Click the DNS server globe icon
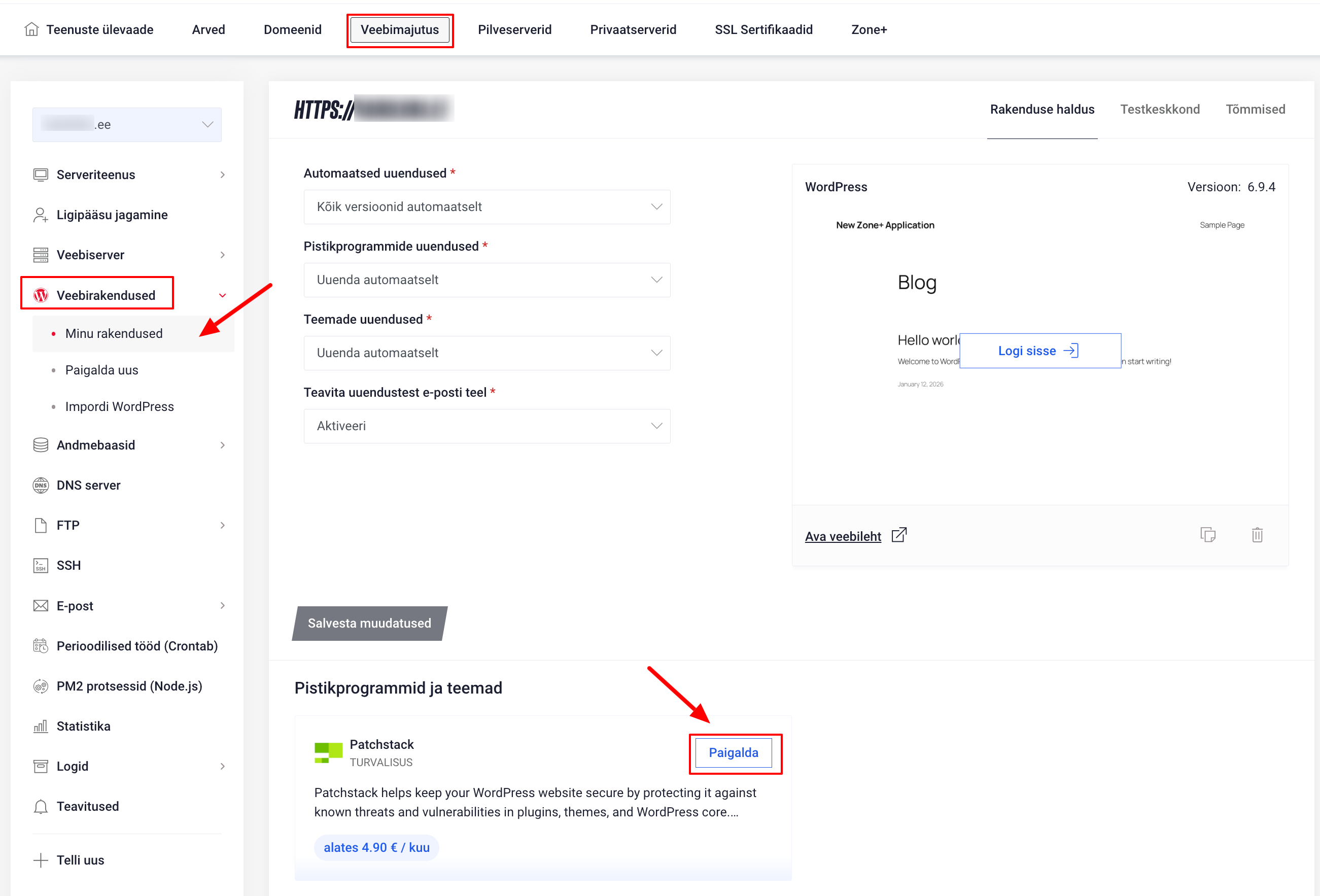This screenshot has height=896, width=1320. pyautogui.click(x=41, y=485)
